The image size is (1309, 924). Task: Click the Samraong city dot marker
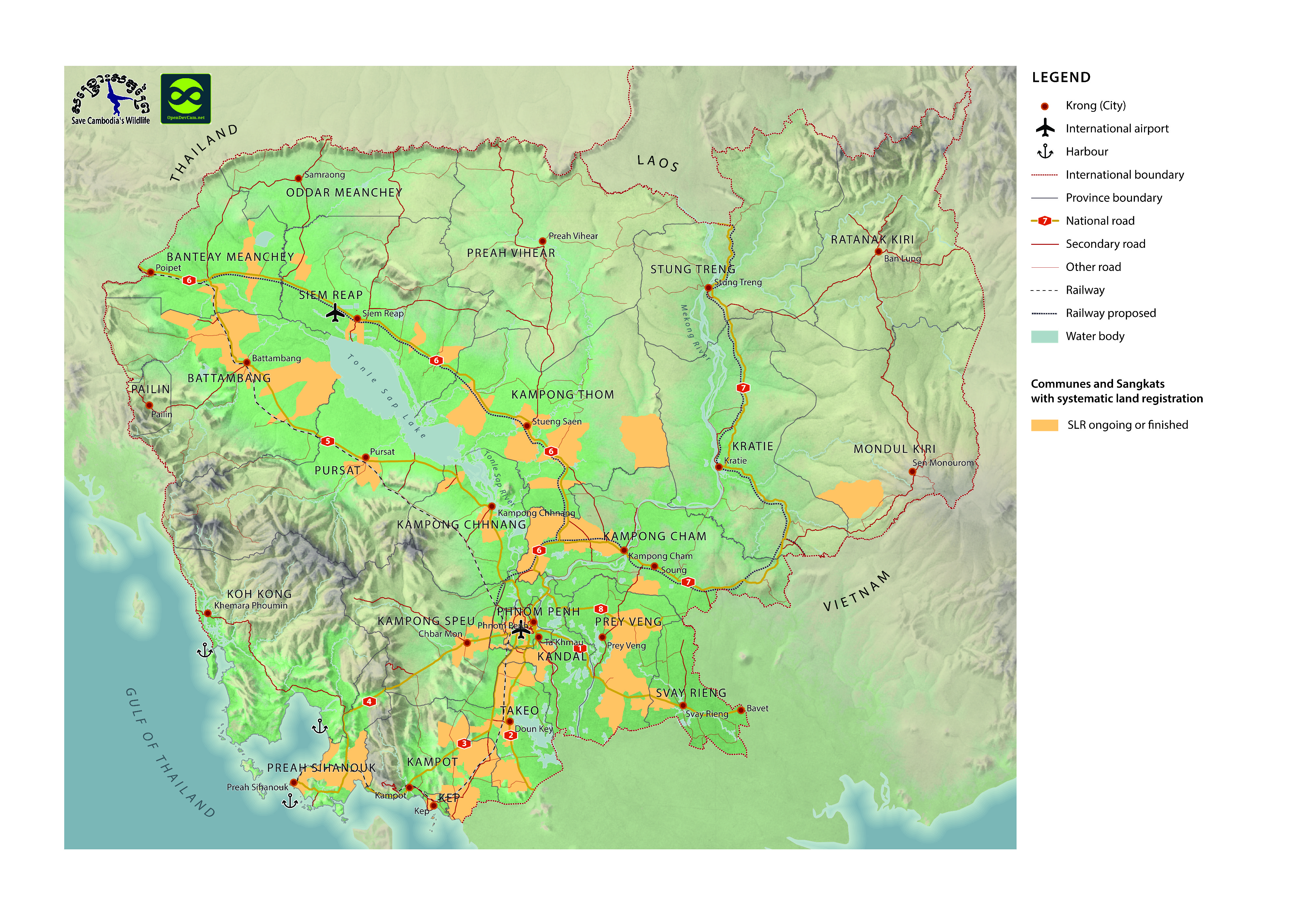tap(298, 178)
